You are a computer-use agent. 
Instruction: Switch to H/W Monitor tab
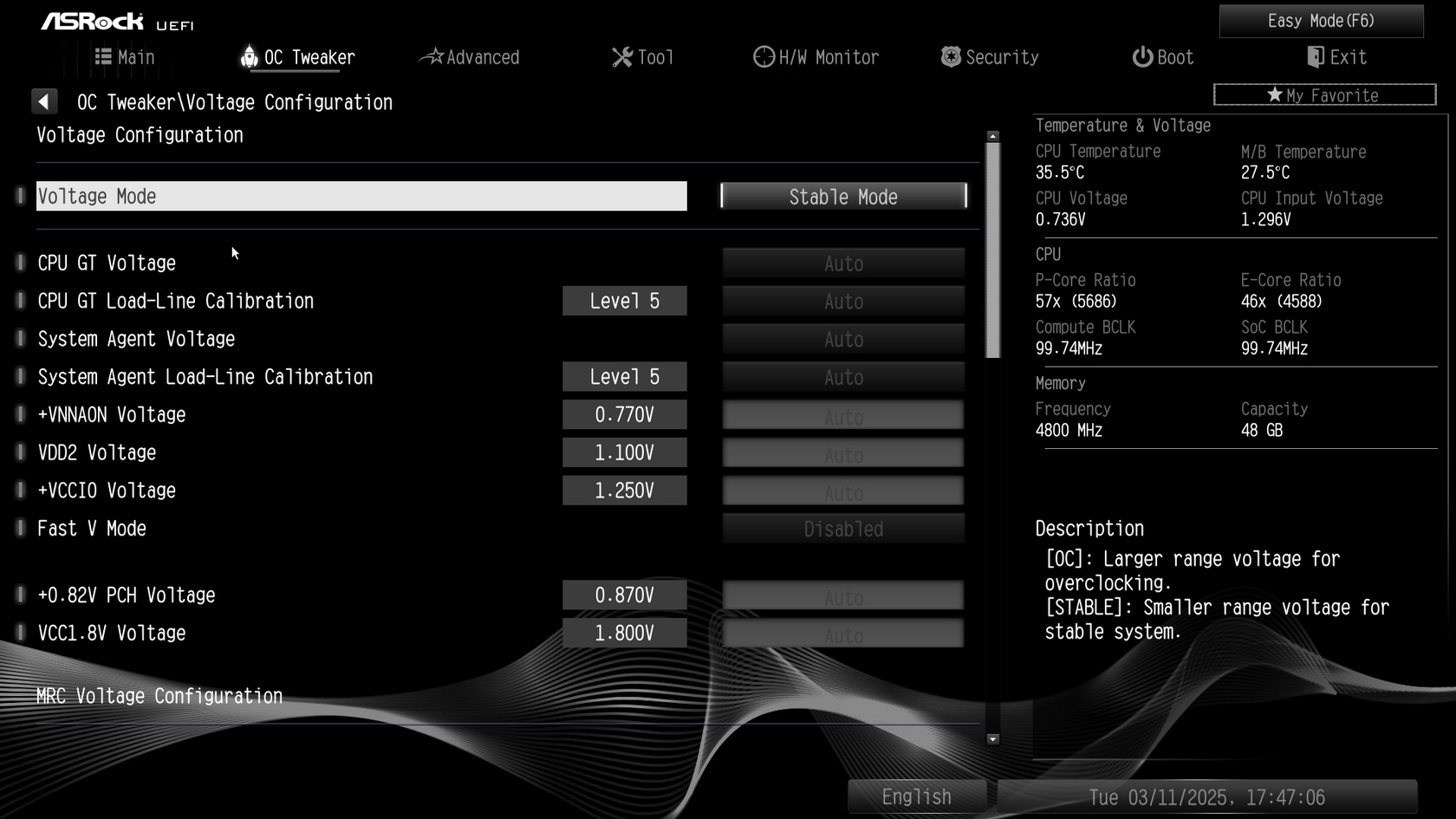pyautogui.click(x=816, y=57)
